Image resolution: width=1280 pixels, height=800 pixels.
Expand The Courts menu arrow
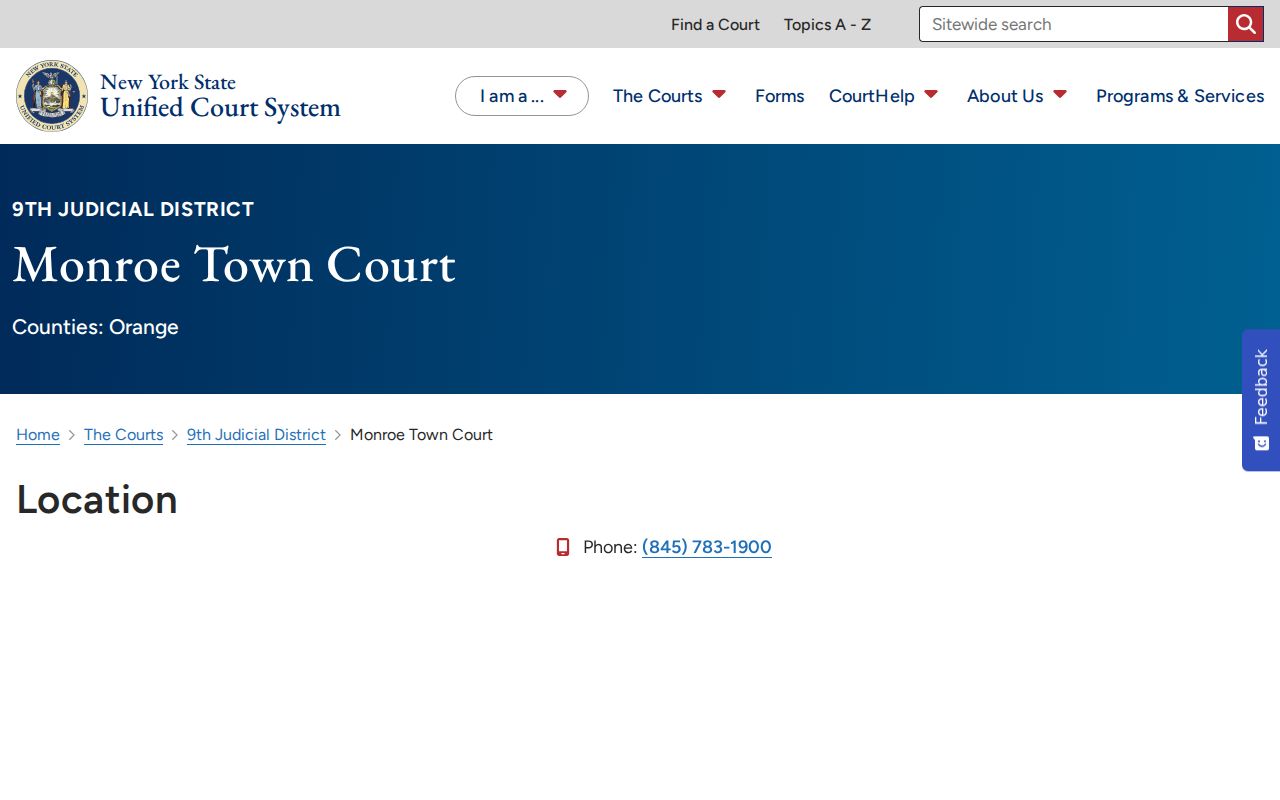[719, 95]
